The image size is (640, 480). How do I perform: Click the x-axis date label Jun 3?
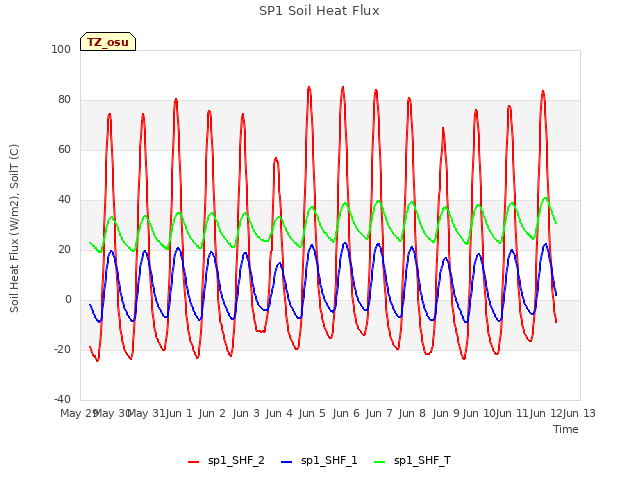(x=246, y=413)
